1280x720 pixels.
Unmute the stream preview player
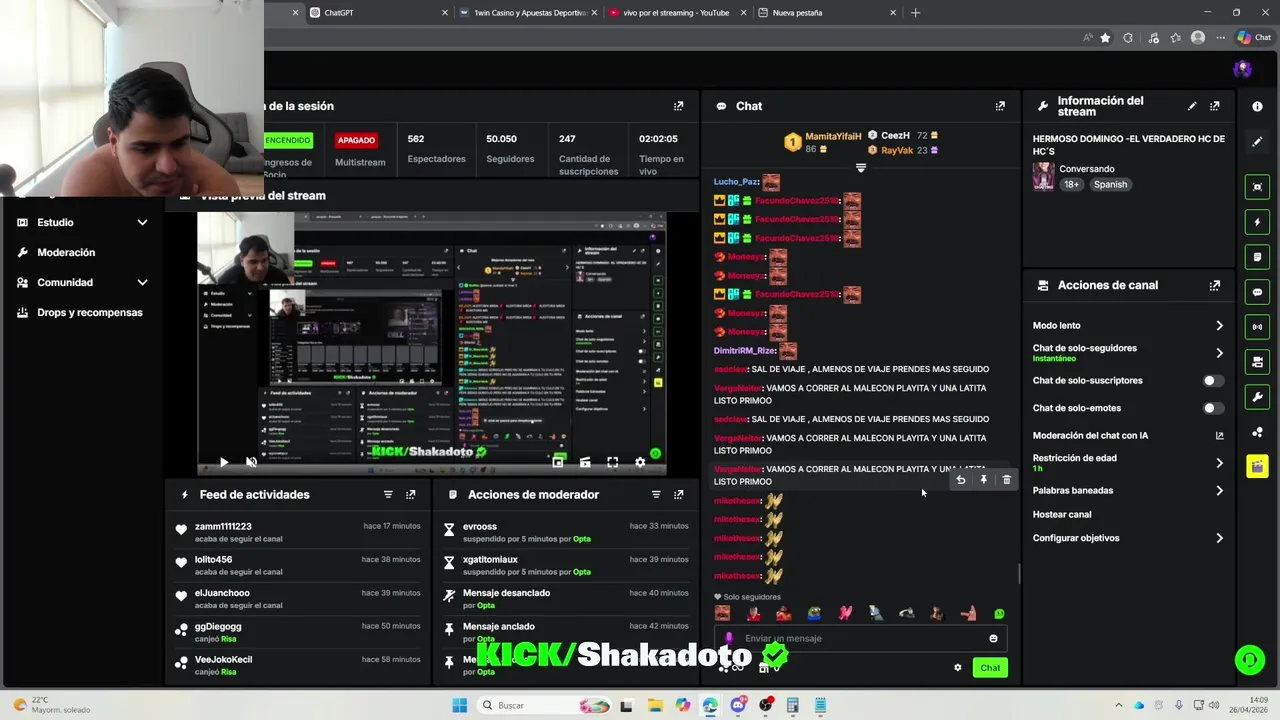coord(251,462)
